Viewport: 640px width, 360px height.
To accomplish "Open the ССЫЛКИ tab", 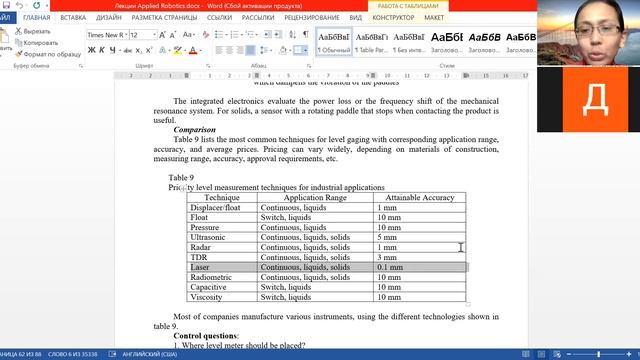I will coord(219,18).
